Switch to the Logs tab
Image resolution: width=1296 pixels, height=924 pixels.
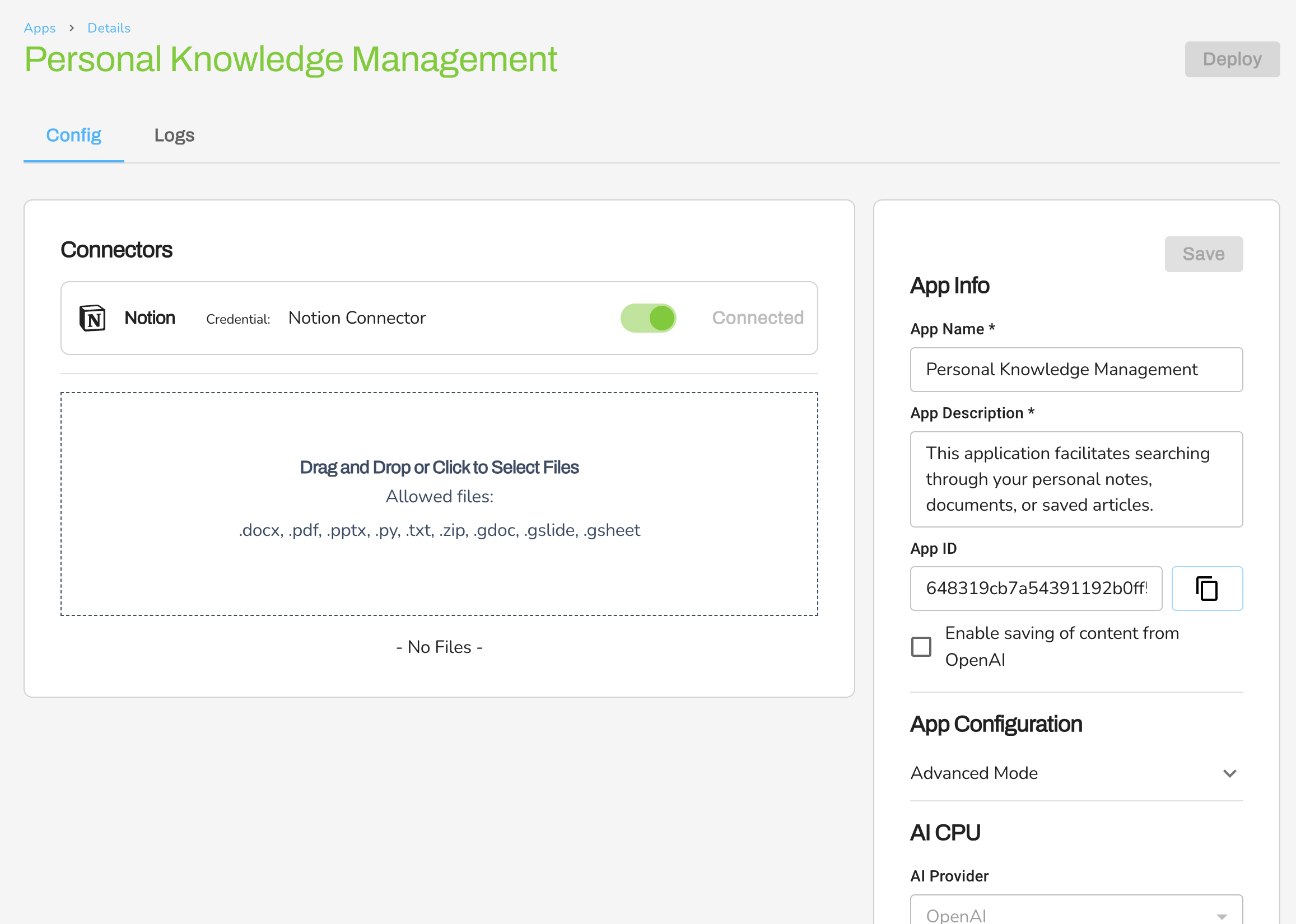point(174,136)
